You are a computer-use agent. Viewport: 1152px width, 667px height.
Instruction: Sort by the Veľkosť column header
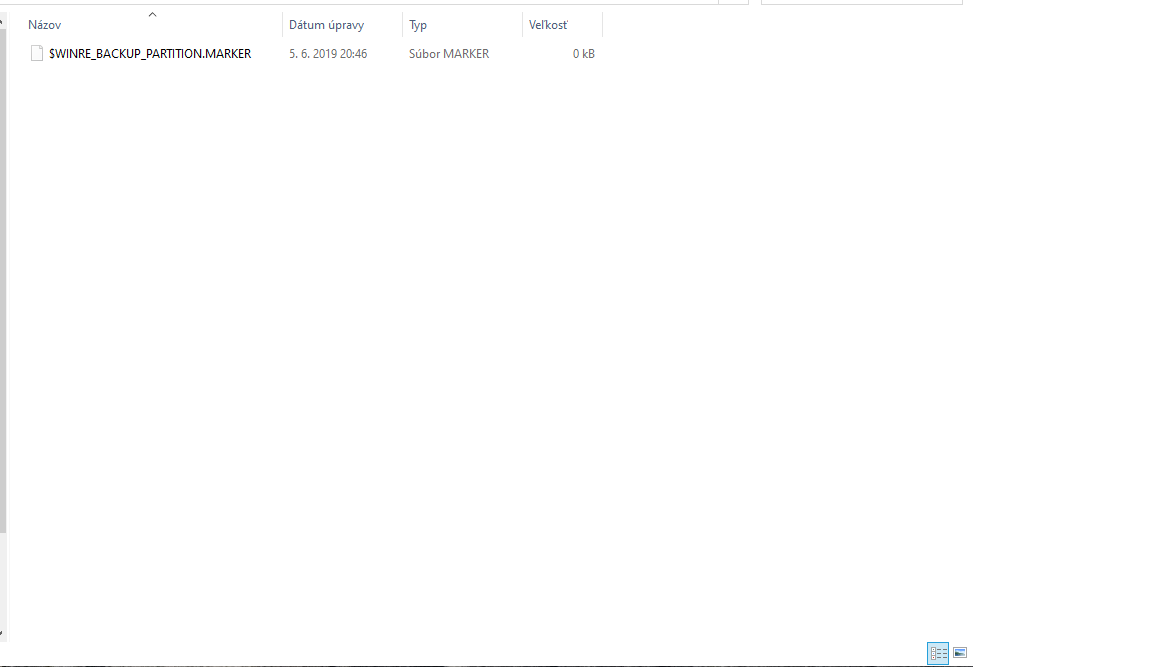point(548,25)
